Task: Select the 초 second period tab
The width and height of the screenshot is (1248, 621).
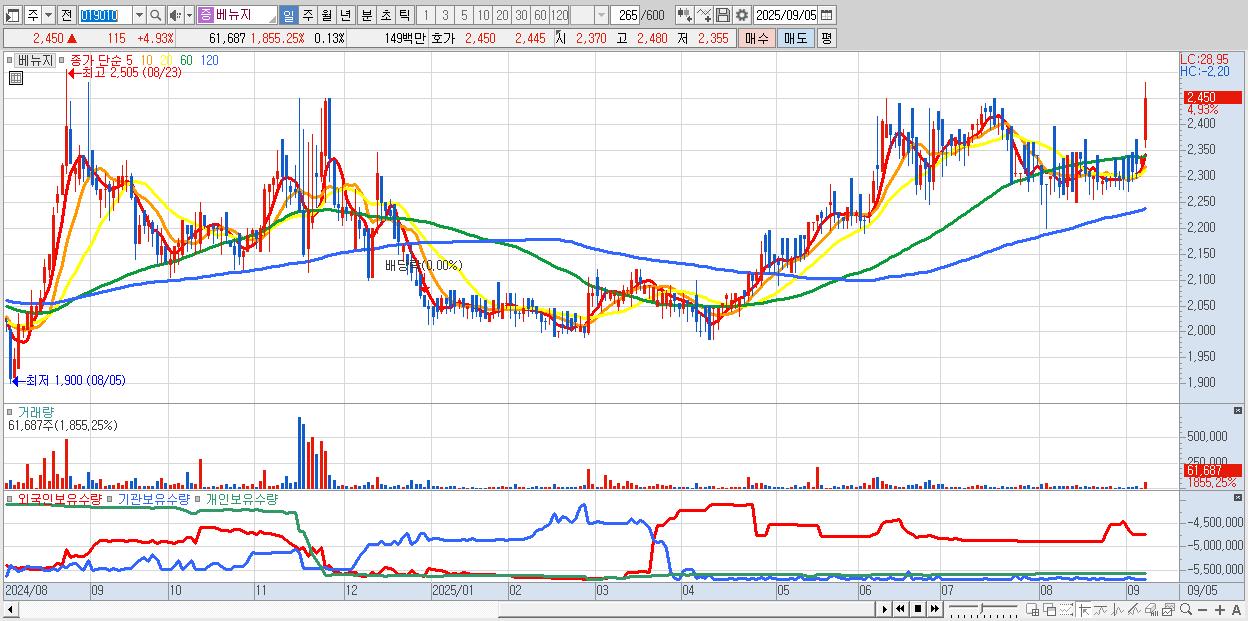Action: tap(384, 15)
